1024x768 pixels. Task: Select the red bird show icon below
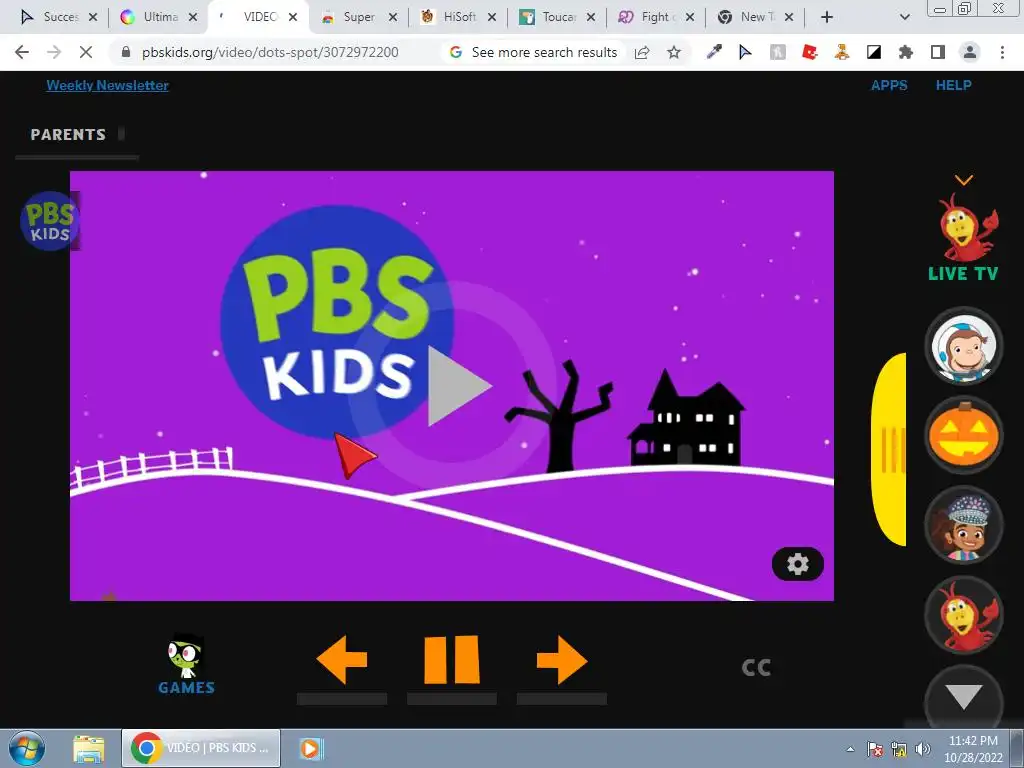pos(964,615)
